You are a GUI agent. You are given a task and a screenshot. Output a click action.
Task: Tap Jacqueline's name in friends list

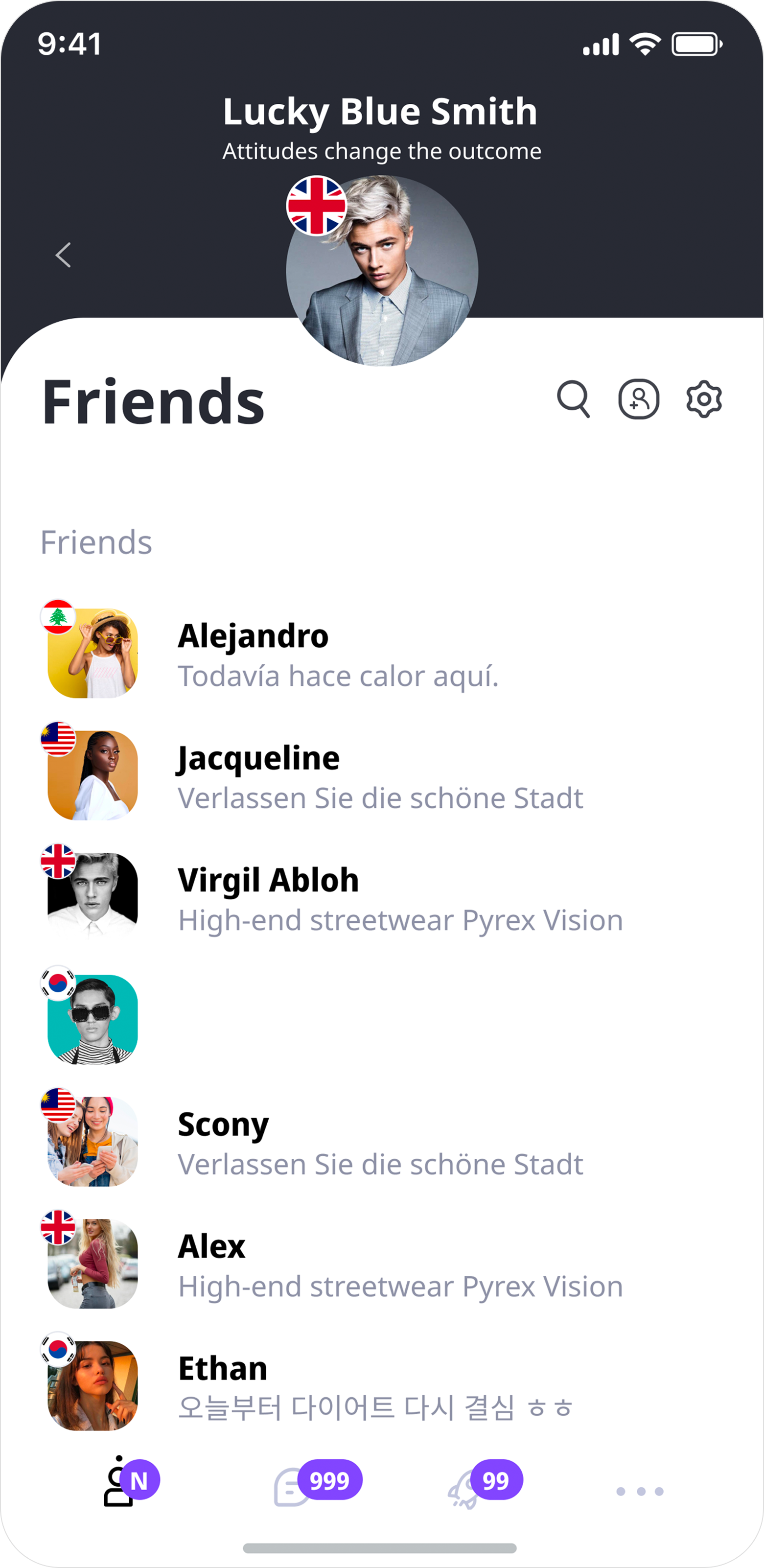(x=258, y=758)
